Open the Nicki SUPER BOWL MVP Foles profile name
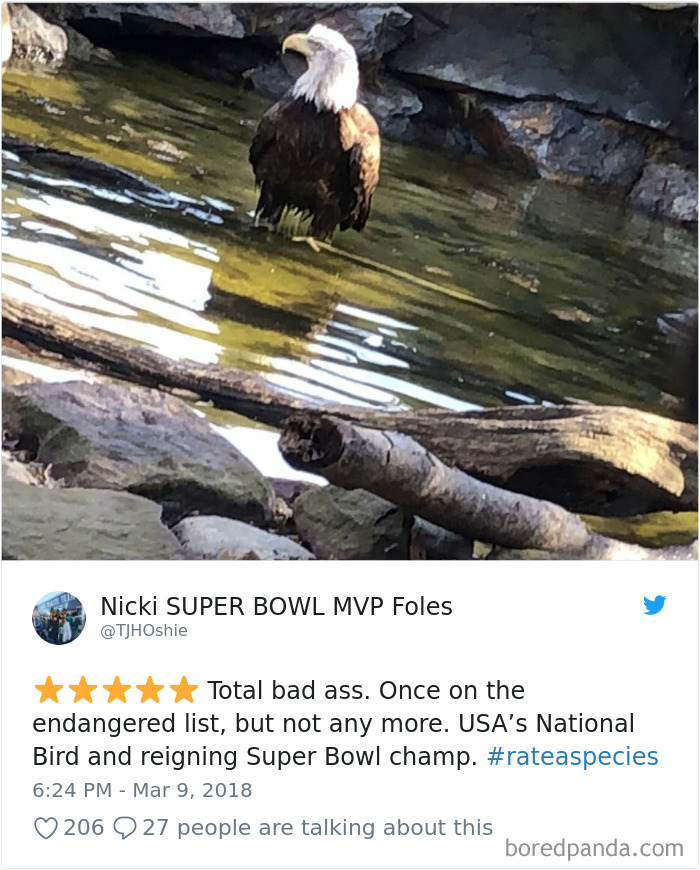 point(276,606)
